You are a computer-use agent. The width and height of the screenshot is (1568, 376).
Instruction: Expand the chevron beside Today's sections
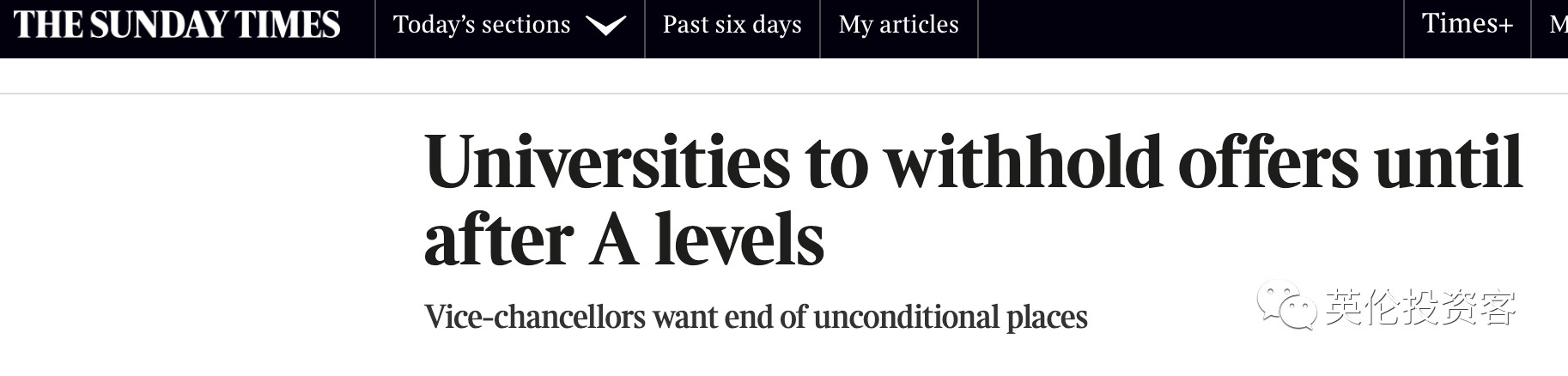click(605, 27)
